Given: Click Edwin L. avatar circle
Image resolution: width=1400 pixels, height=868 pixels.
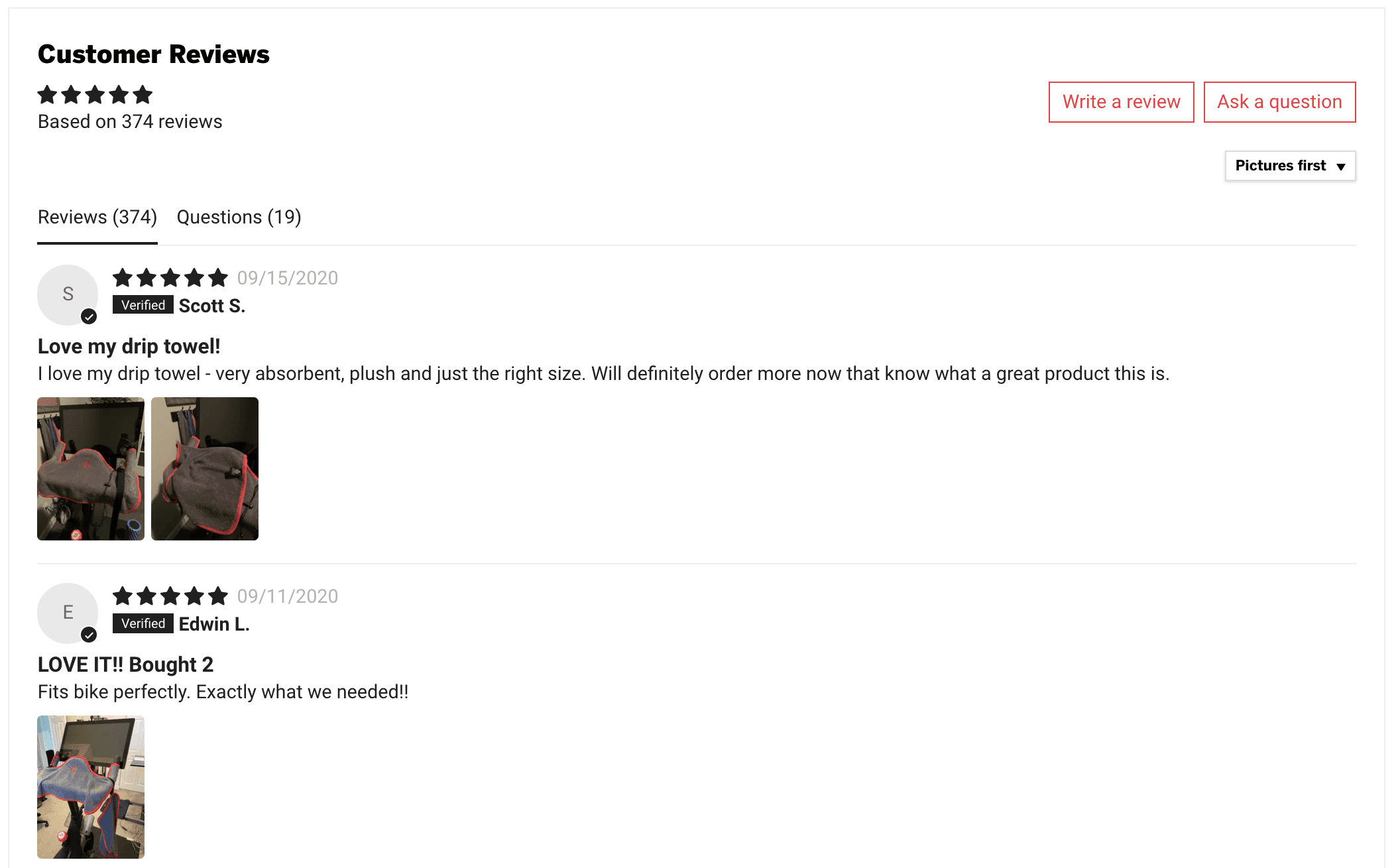Looking at the screenshot, I should tap(67, 613).
